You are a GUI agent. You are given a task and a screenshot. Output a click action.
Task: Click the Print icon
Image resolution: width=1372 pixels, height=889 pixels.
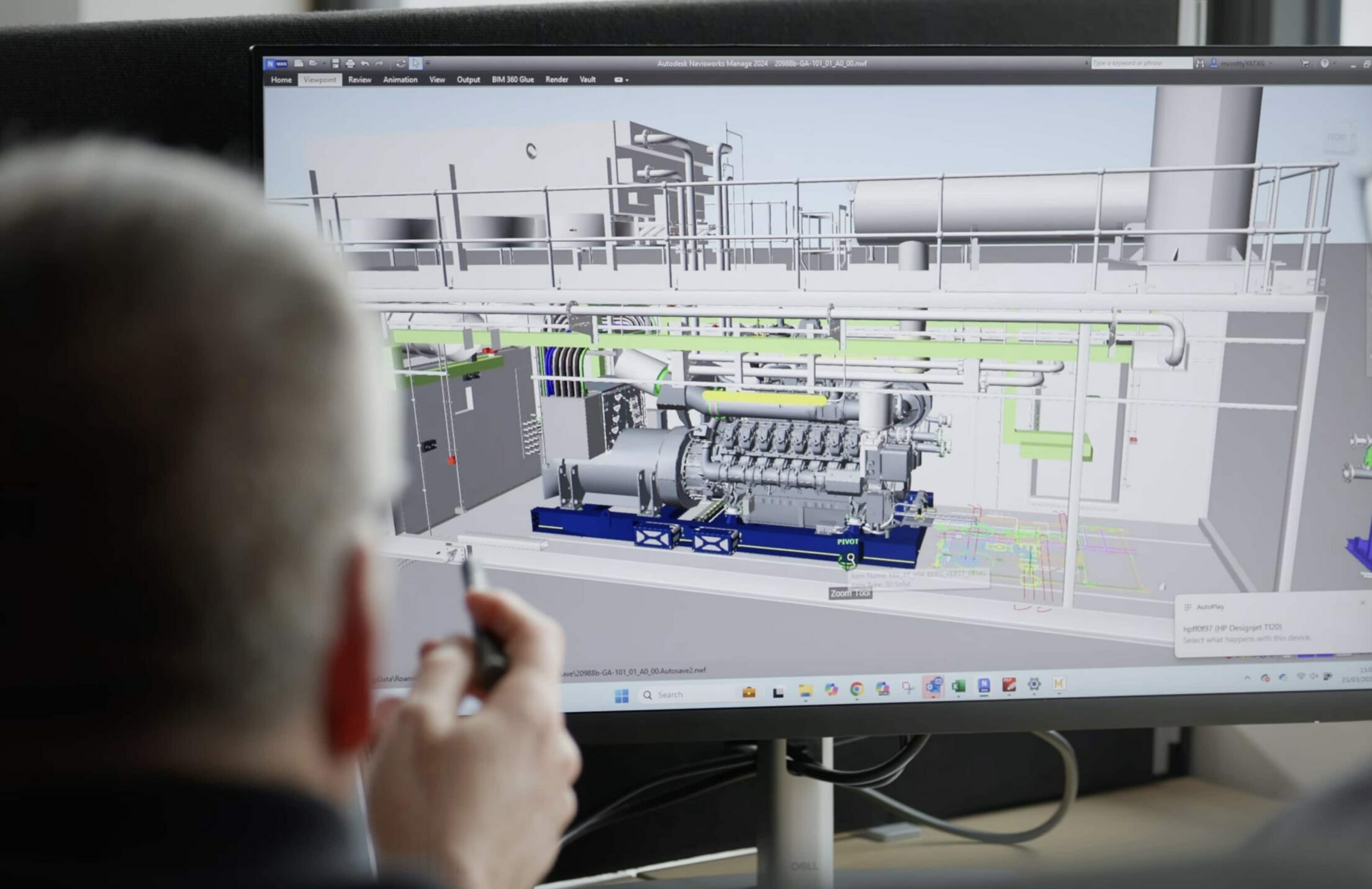point(350,63)
